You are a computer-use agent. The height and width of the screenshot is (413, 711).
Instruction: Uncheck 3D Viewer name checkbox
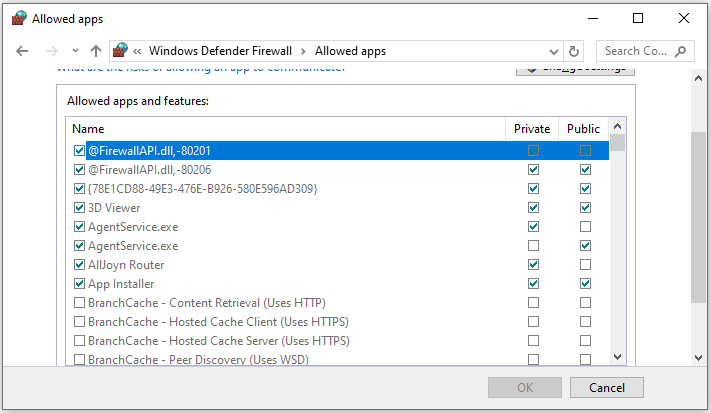[x=79, y=208]
